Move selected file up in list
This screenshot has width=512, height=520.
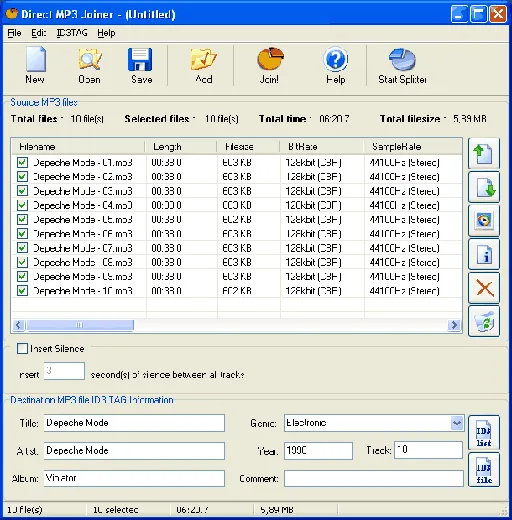coord(484,154)
